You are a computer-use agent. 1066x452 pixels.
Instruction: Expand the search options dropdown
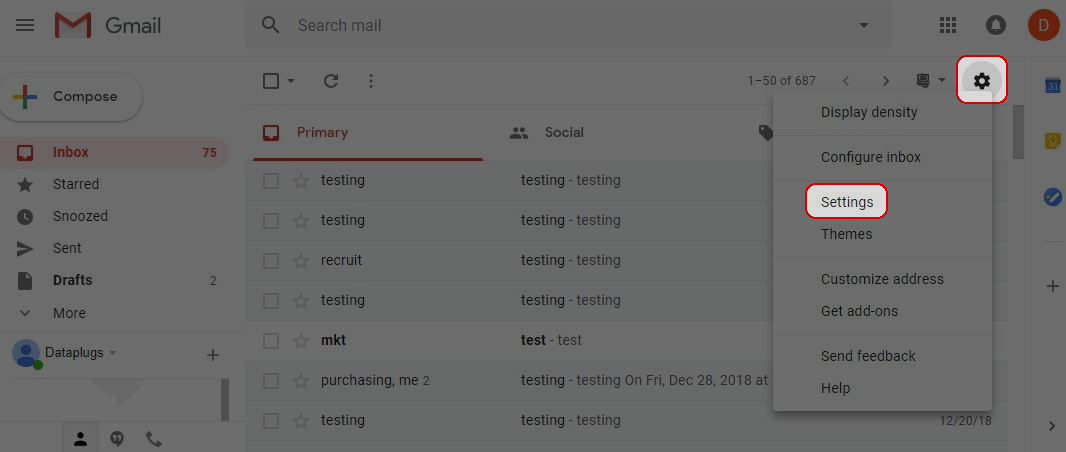[864, 25]
